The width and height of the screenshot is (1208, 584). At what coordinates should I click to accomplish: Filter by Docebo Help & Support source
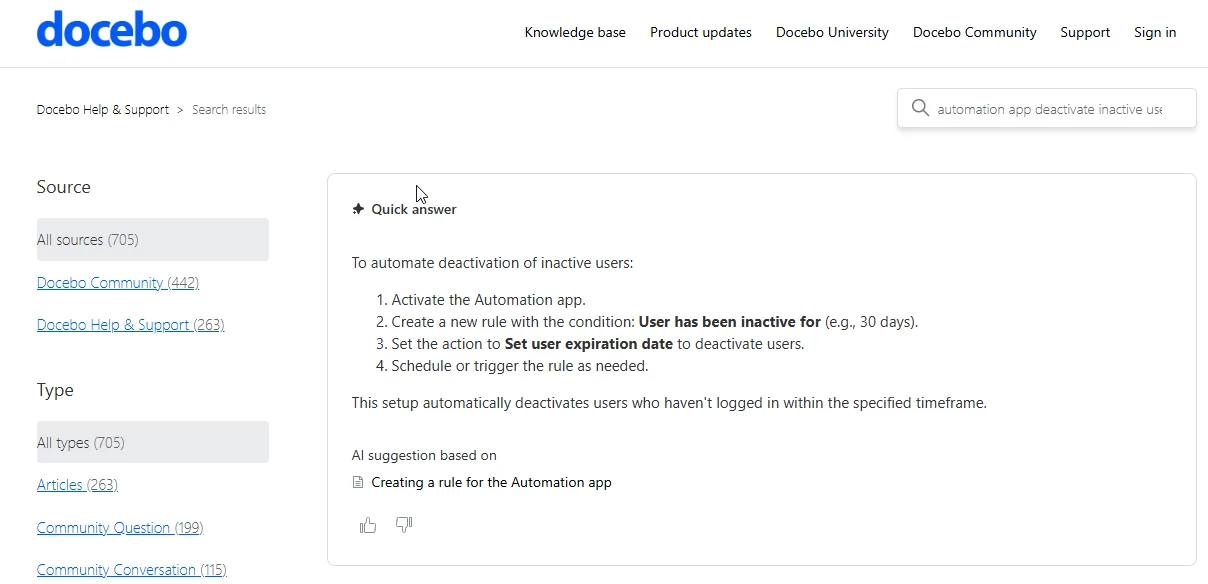tap(130, 325)
